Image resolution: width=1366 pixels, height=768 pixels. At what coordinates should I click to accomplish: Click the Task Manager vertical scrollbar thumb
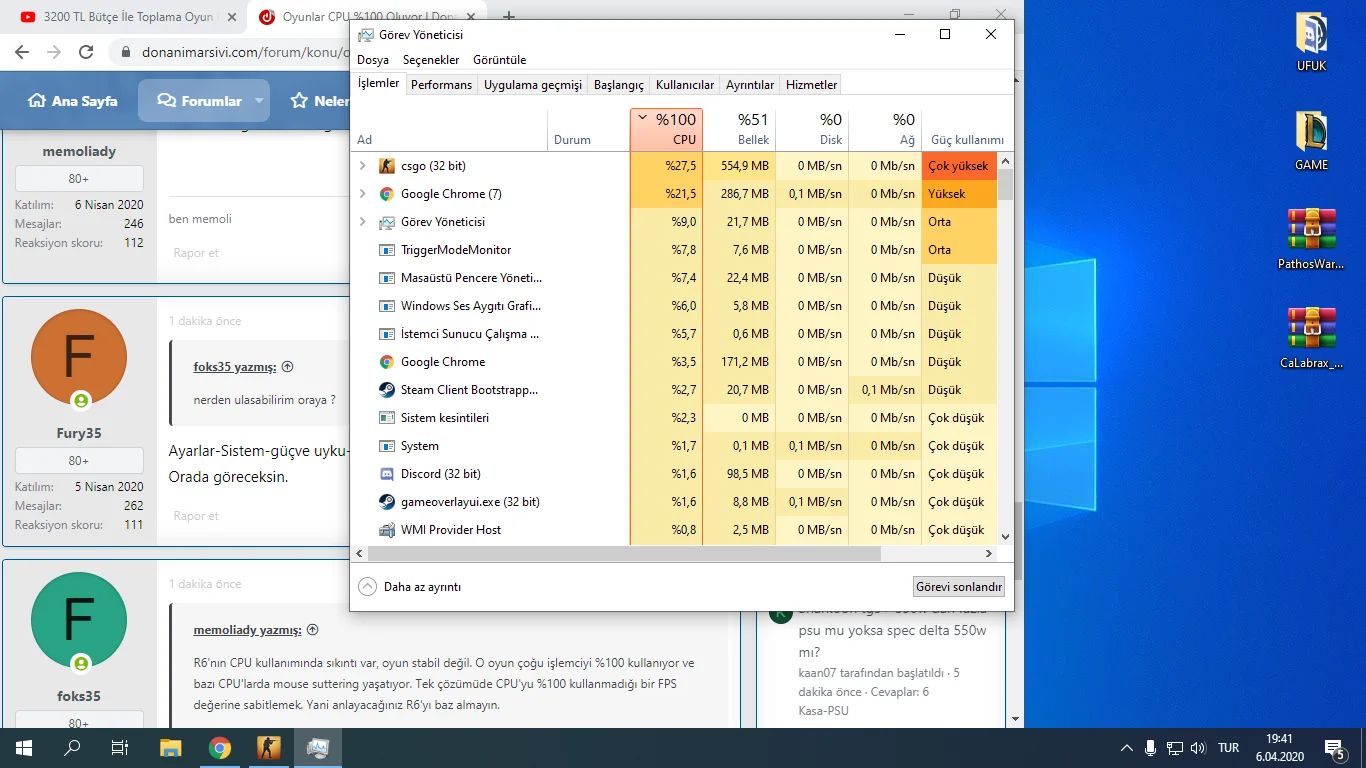pyautogui.click(x=1005, y=185)
